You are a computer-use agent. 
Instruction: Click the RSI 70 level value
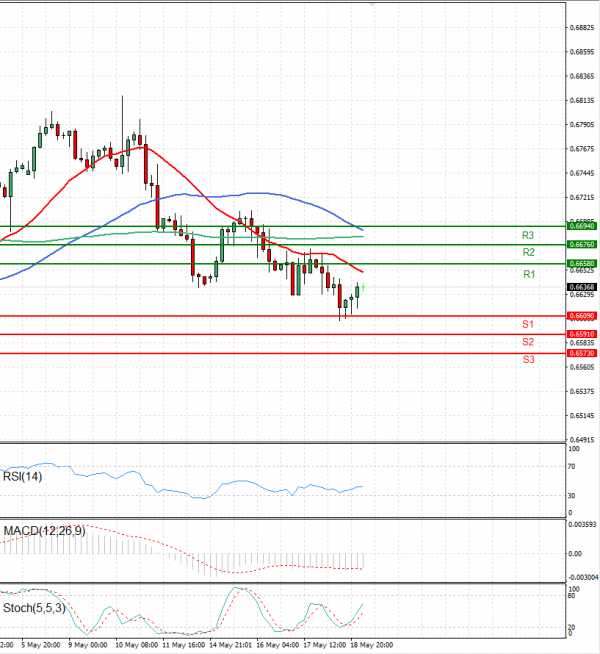pos(572,466)
